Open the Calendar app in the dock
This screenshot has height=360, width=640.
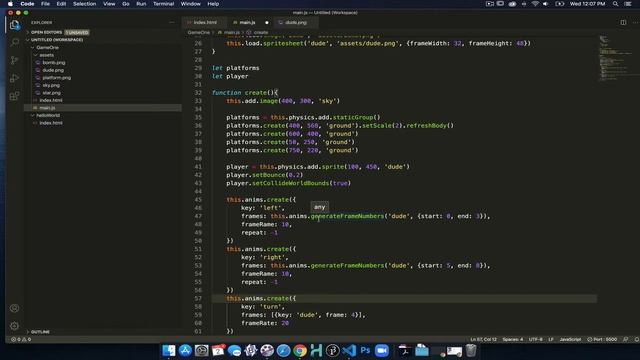[218, 351]
